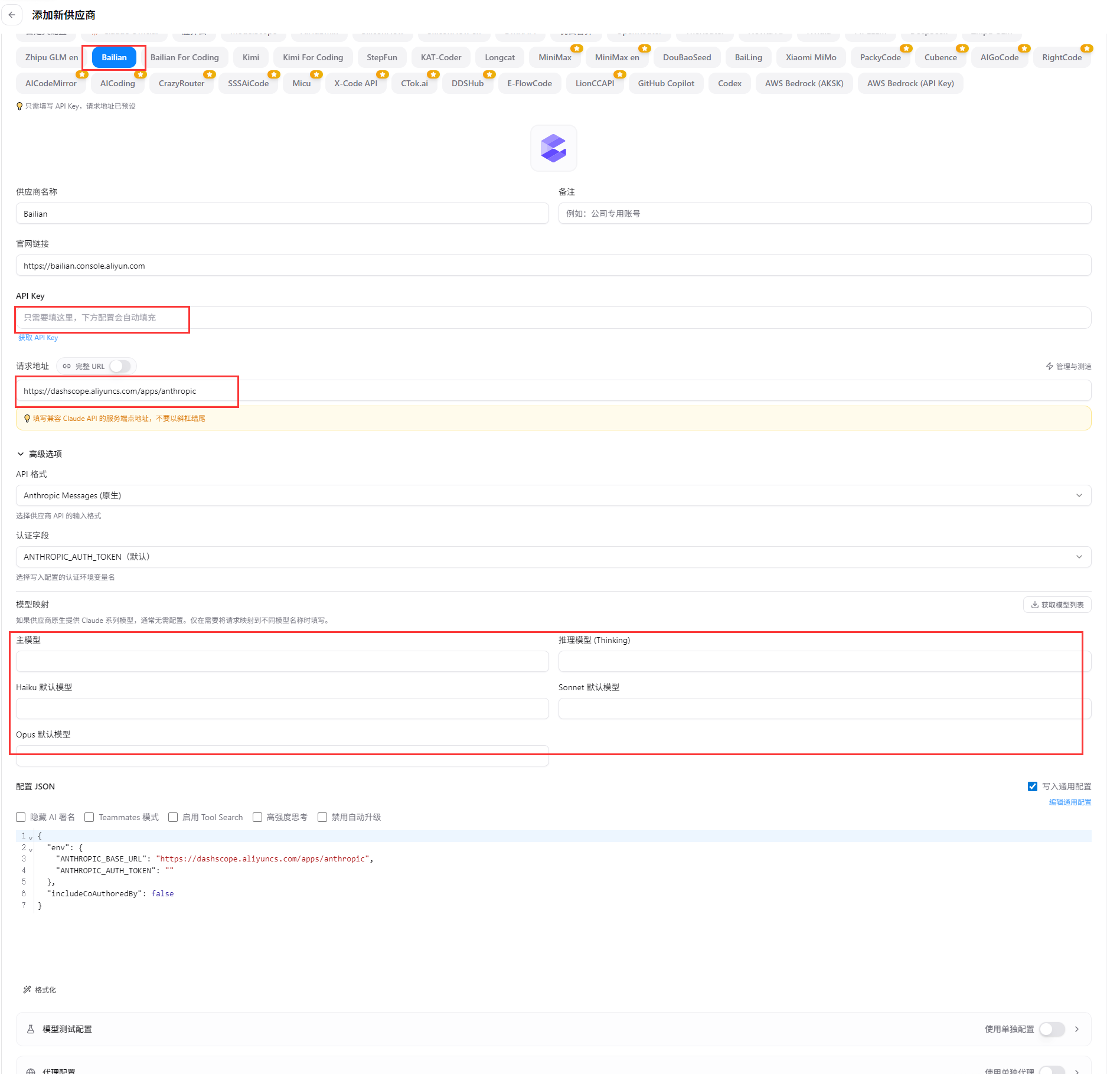Click into the 备注 input field
The width and height of the screenshot is (1120, 1074).
point(825,213)
